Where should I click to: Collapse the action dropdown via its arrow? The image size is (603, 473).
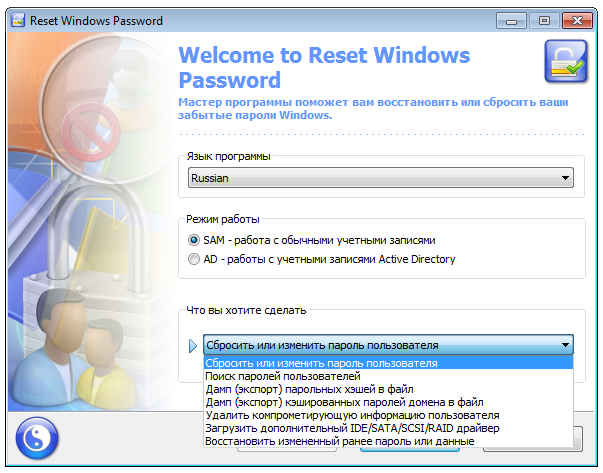click(x=565, y=345)
